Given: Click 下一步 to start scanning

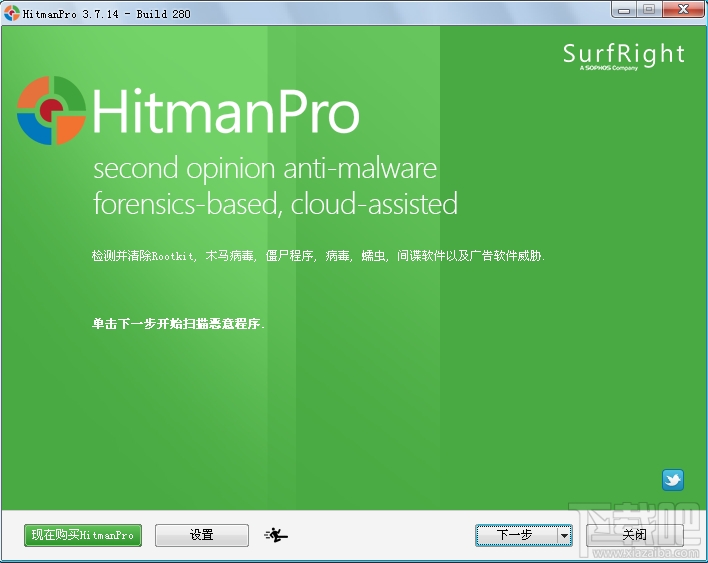Looking at the screenshot, I should (516, 535).
